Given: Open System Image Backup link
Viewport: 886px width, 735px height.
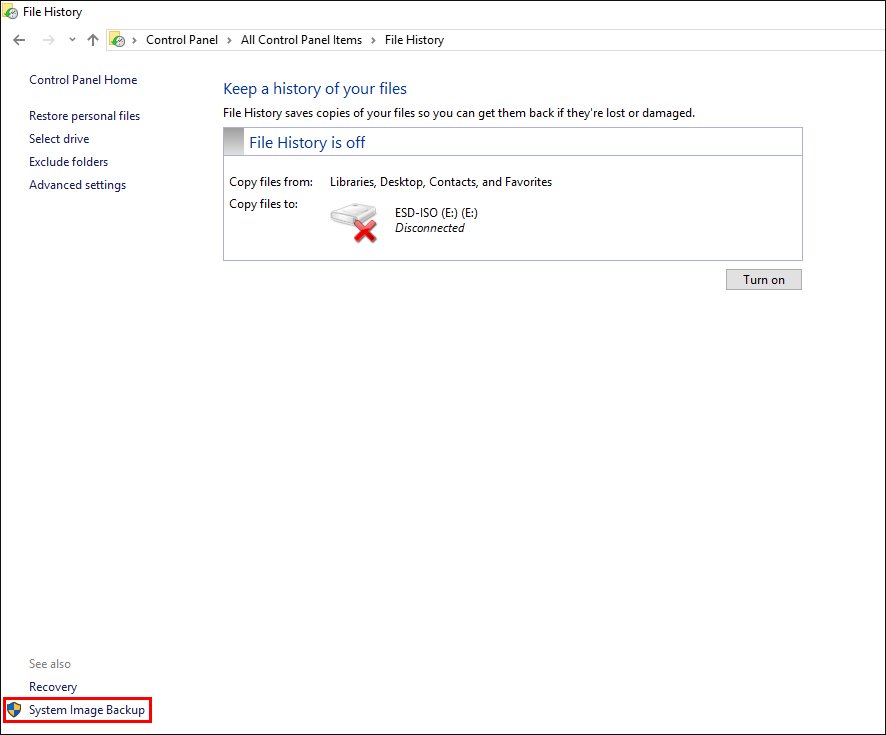Looking at the screenshot, I should coord(86,710).
